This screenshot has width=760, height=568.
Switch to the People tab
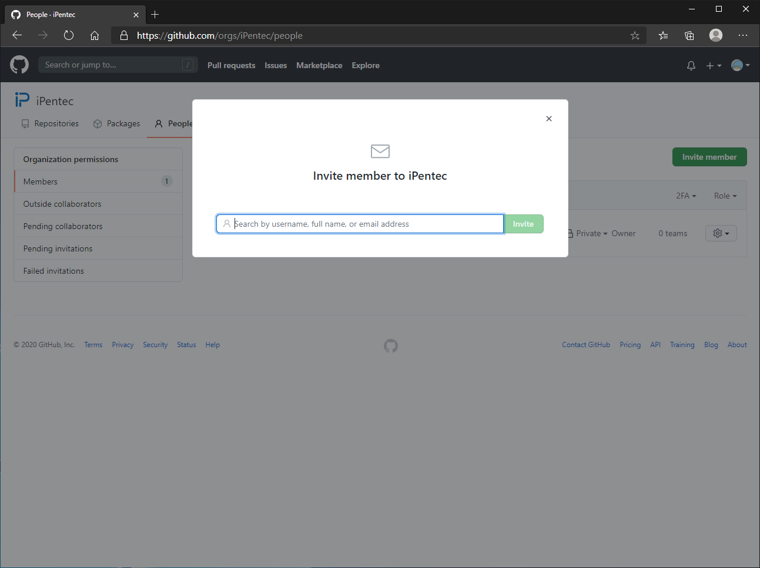[173, 124]
